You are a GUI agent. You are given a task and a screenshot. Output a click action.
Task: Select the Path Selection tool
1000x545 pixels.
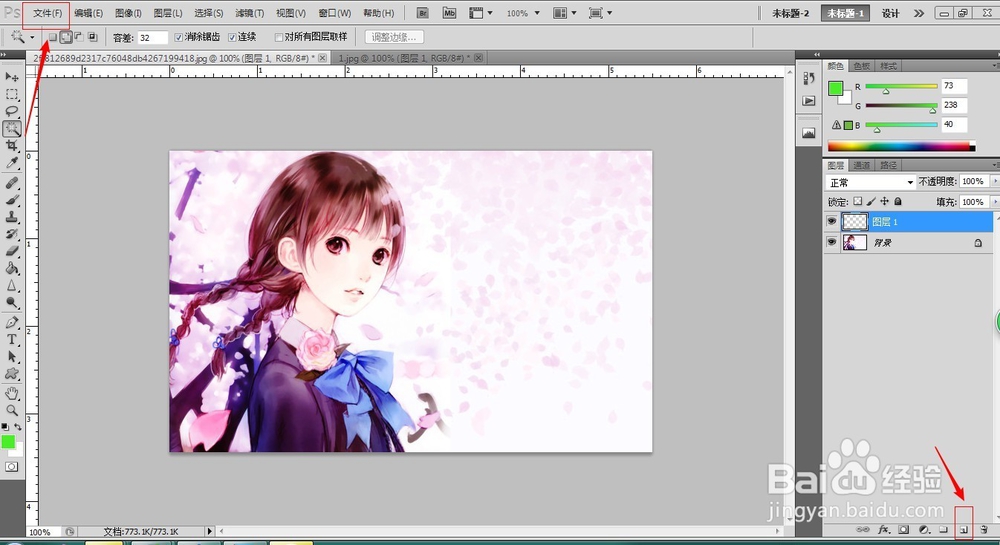[11, 357]
